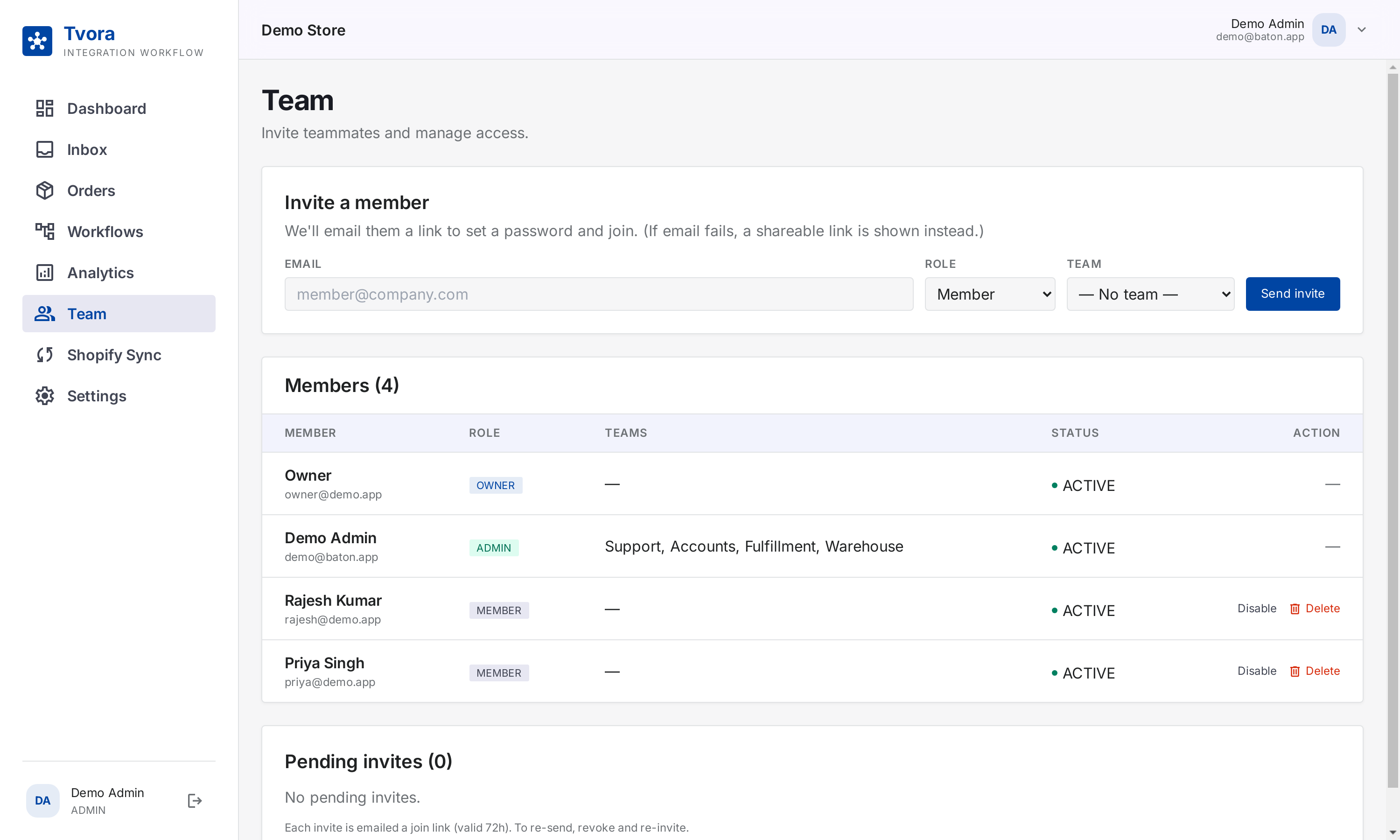1400x840 pixels.
Task: Click the Team people icon
Action: click(x=45, y=314)
